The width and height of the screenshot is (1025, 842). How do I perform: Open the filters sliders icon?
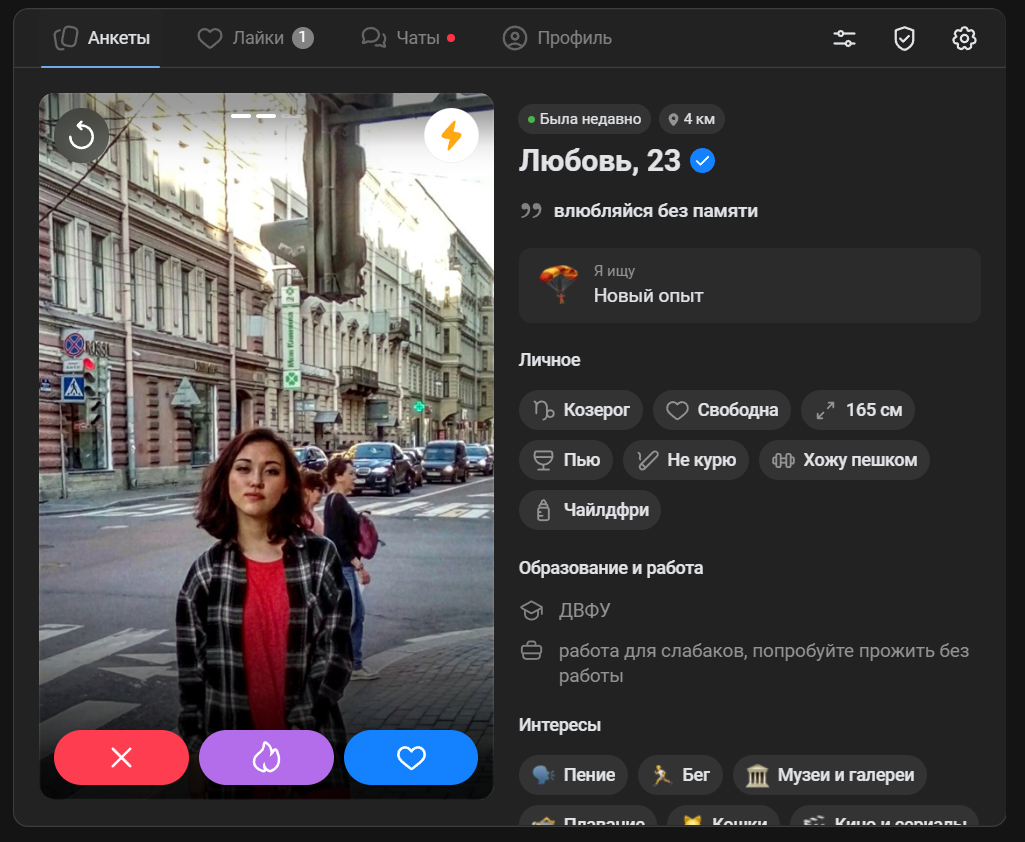pos(844,39)
